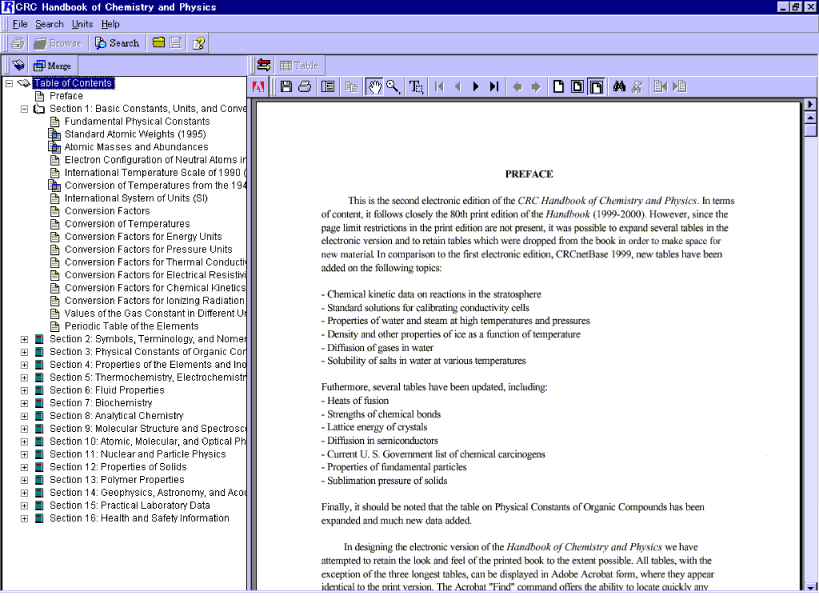The height and width of the screenshot is (614, 819).
Task: Click the open book icon left of Merge
Action: 19,65
